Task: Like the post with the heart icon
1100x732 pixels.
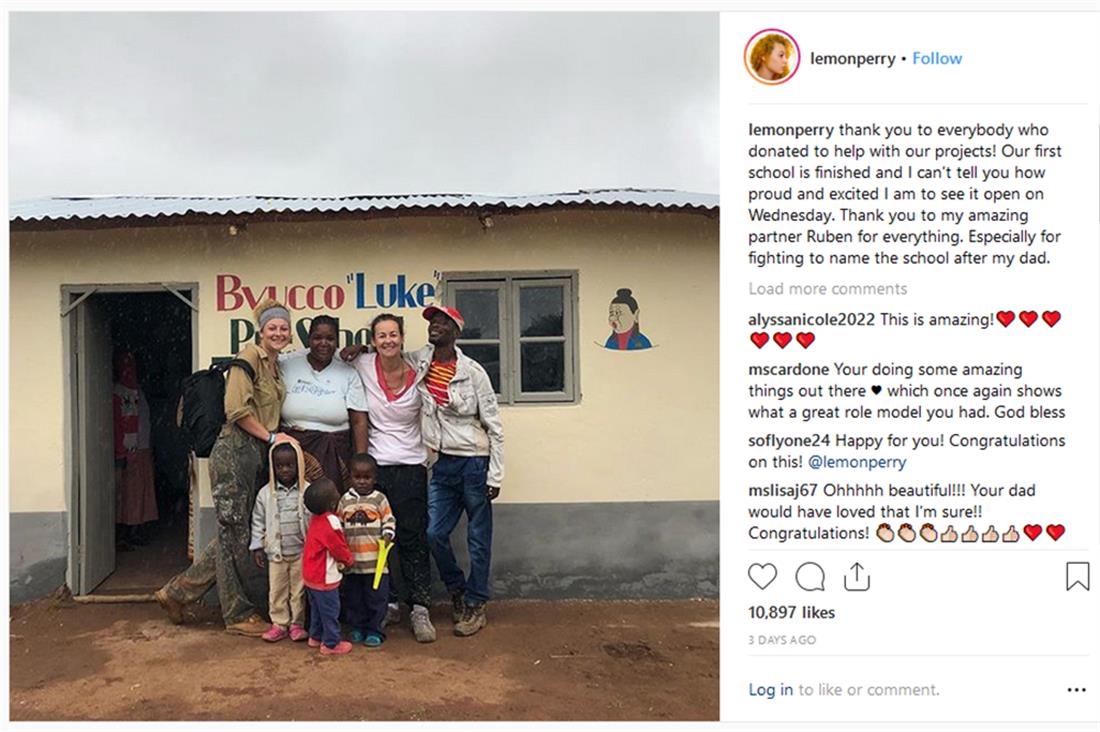Action: pos(762,577)
